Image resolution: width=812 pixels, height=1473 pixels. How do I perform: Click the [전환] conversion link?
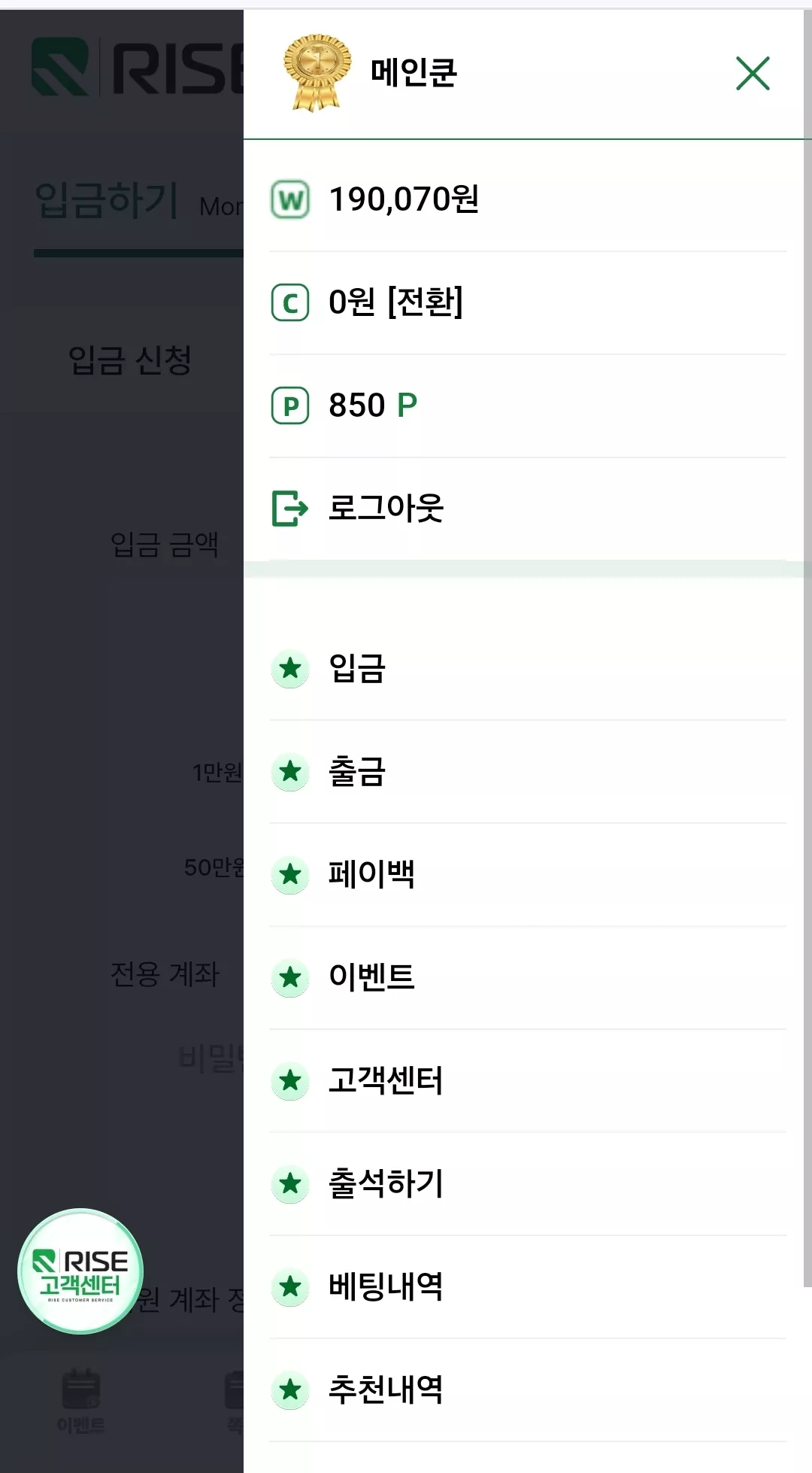[x=425, y=302]
